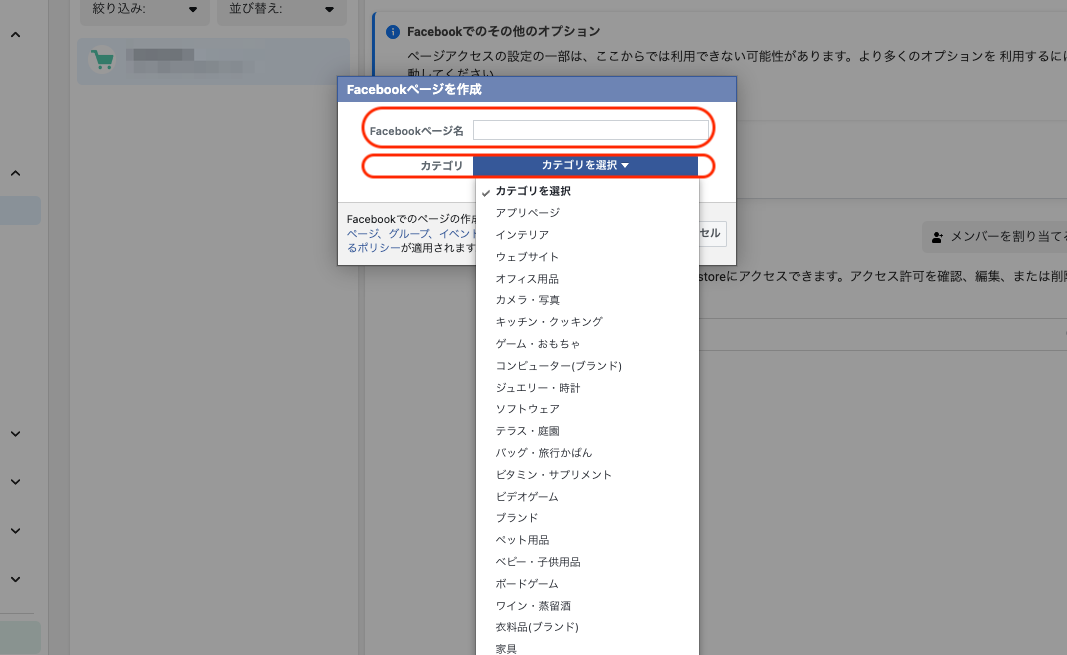This screenshot has height=655, width=1067.
Task: Choose 衣料品(ブランド) category option
Action: (x=587, y=627)
